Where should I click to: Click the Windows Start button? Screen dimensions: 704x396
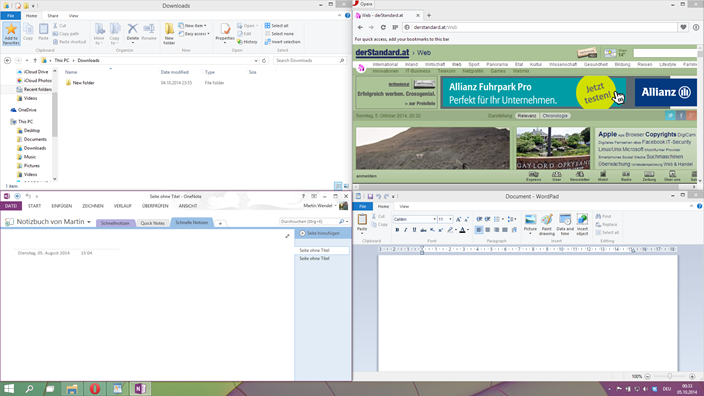[x=9, y=389]
